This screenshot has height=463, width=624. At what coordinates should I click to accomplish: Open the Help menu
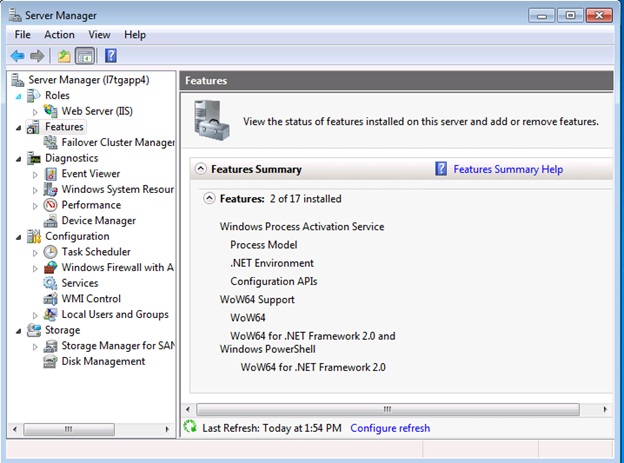pos(135,35)
